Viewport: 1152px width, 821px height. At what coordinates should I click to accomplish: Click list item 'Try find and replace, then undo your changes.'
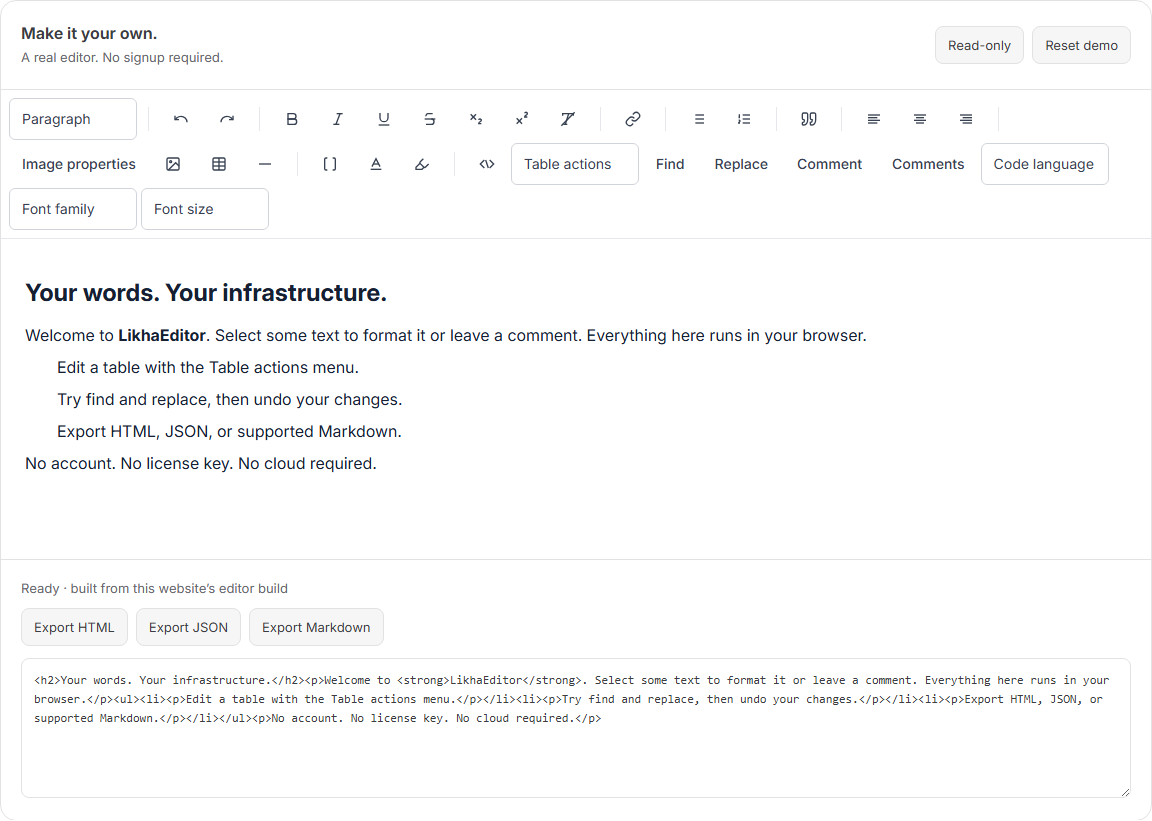click(229, 399)
